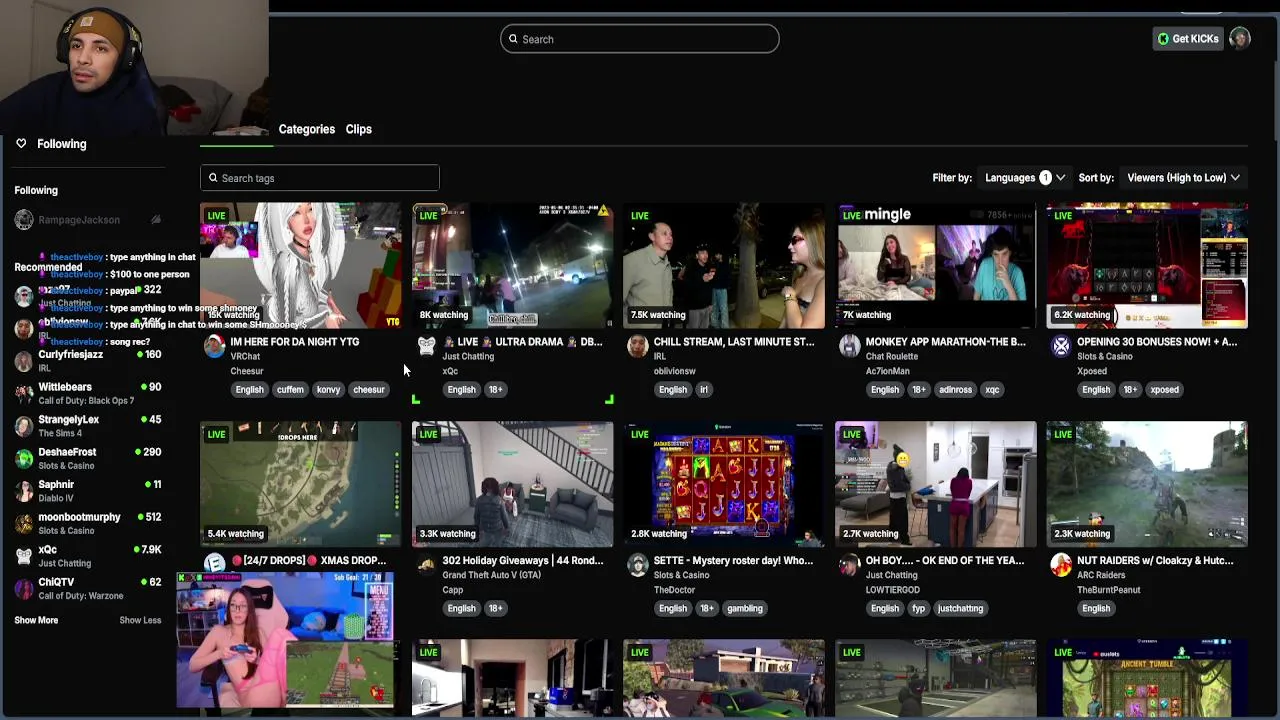Select the gambling tag
1280x720 pixels.
coord(745,608)
